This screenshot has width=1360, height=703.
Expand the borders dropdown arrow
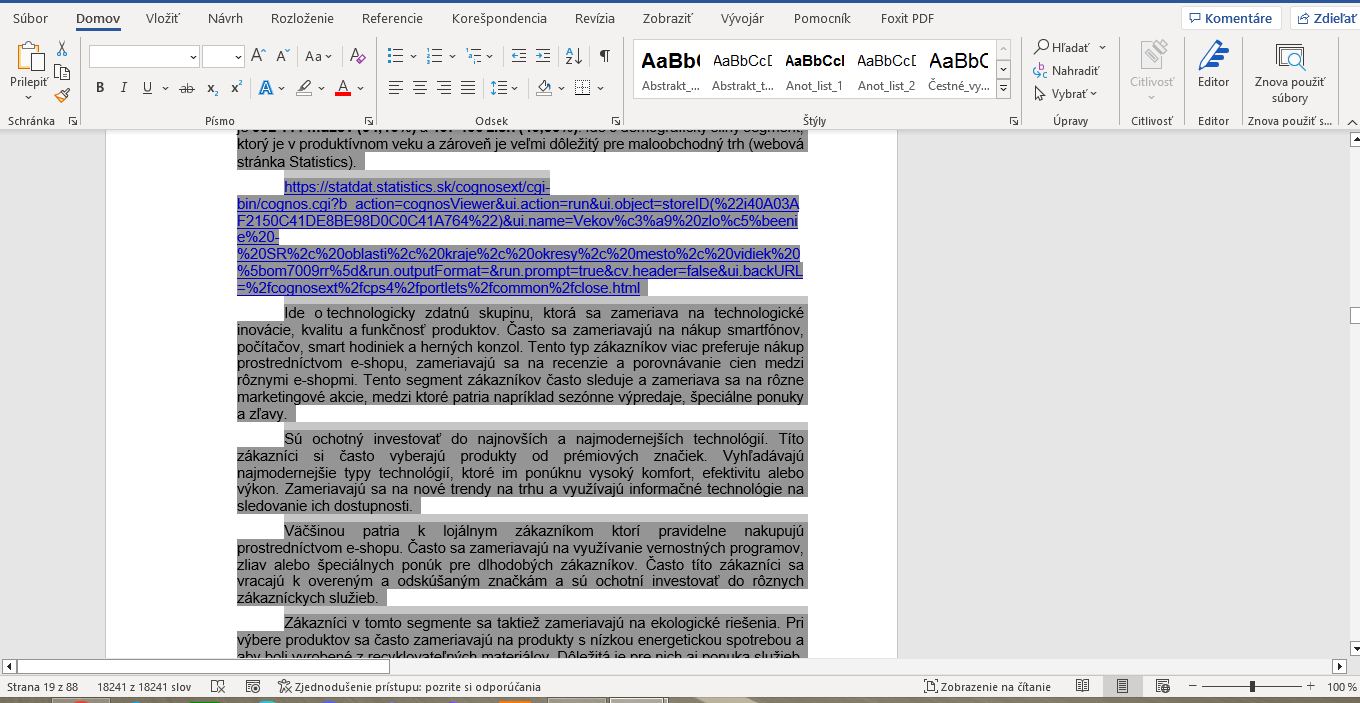(x=599, y=88)
